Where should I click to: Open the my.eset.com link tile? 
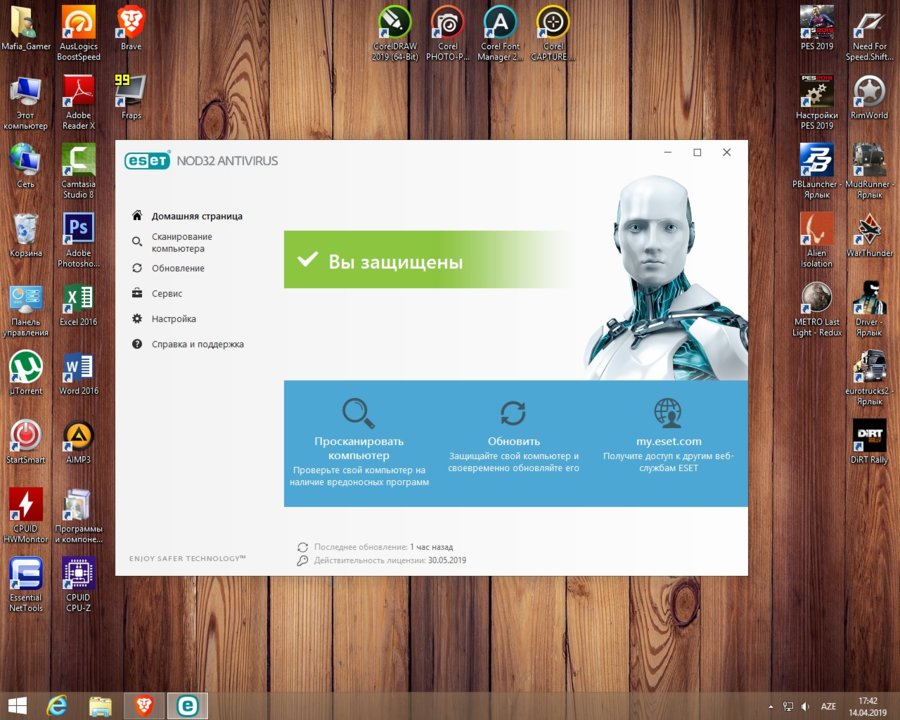(x=668, y=436)
